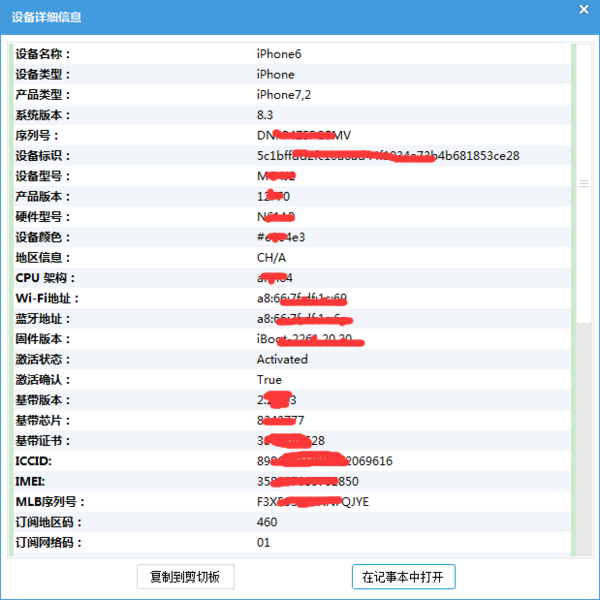This screenshot has height=600, width=600.
Task: Select the Wi-Fi地址 label
Action: (47, 298)
